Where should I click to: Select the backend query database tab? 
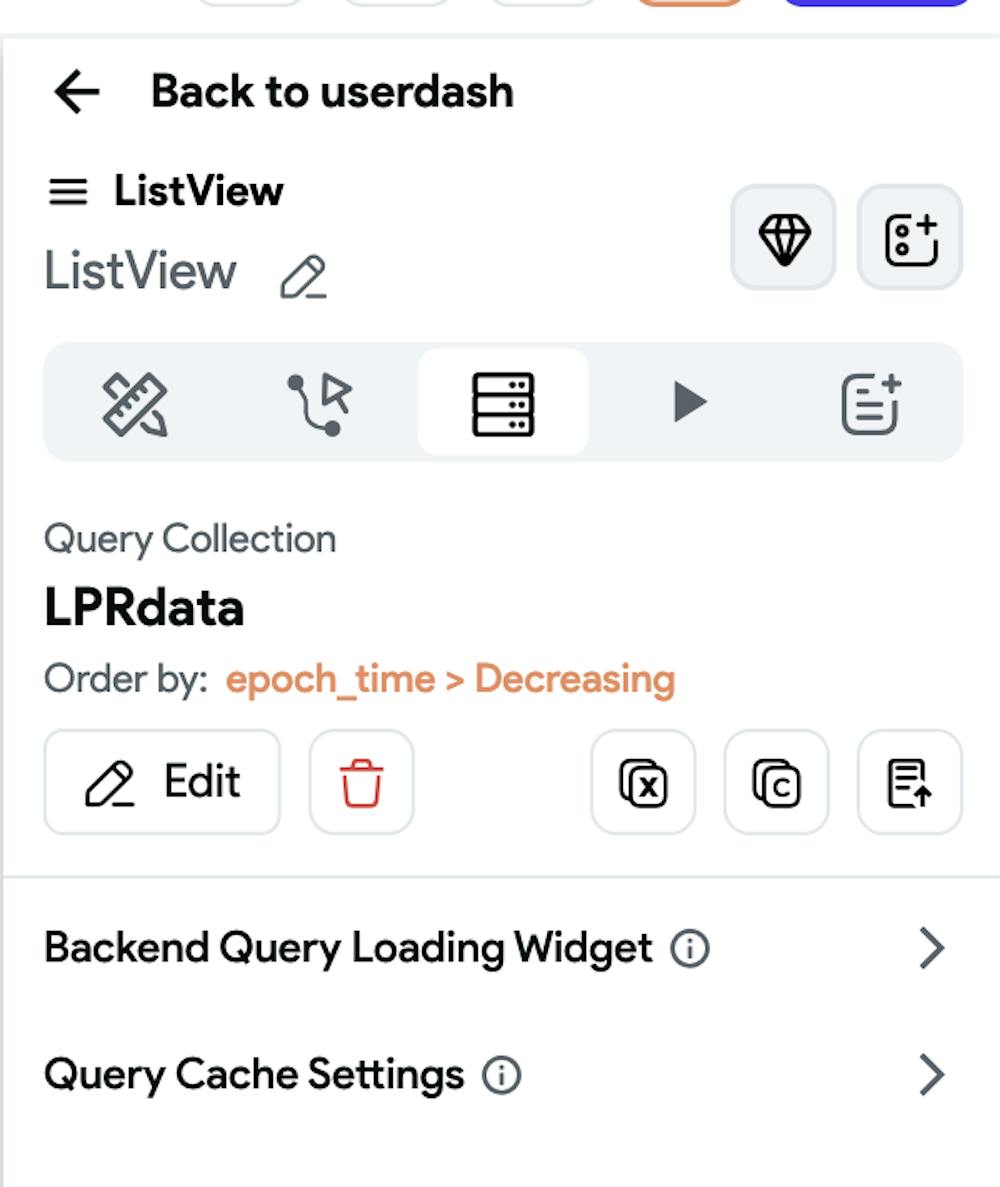(503, 403)
